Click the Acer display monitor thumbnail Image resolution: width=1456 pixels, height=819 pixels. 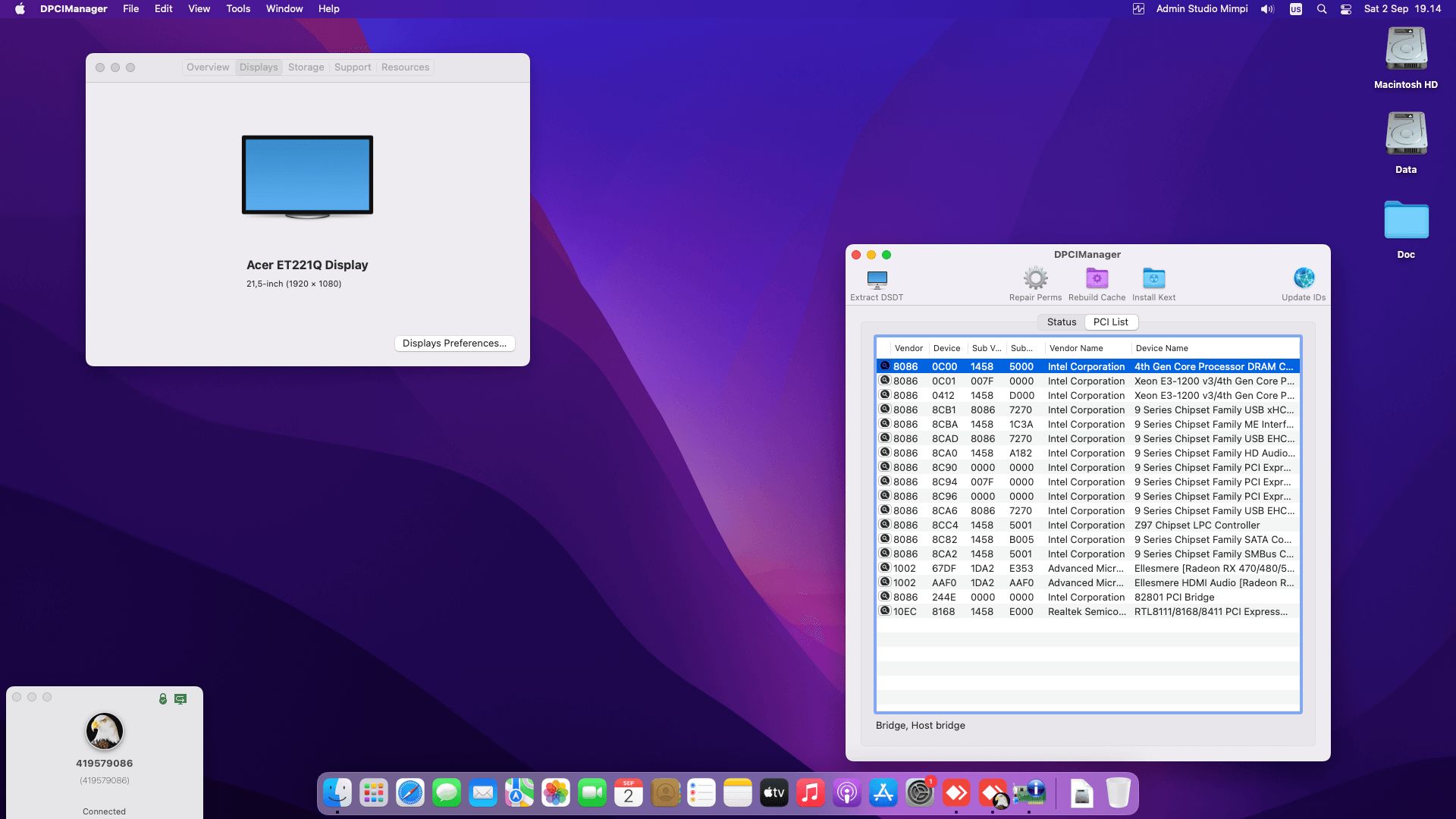[x=307, y=177]
